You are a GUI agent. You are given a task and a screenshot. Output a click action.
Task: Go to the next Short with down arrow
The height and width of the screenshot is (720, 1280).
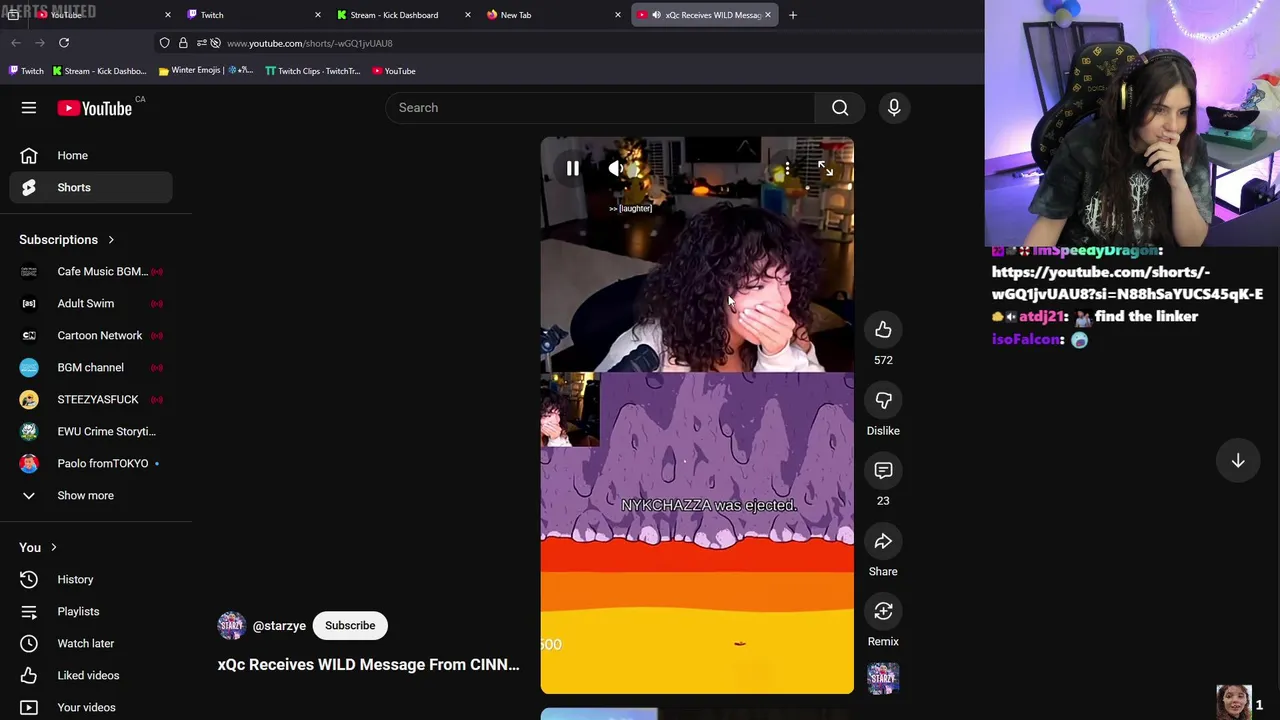[1238, 460]
